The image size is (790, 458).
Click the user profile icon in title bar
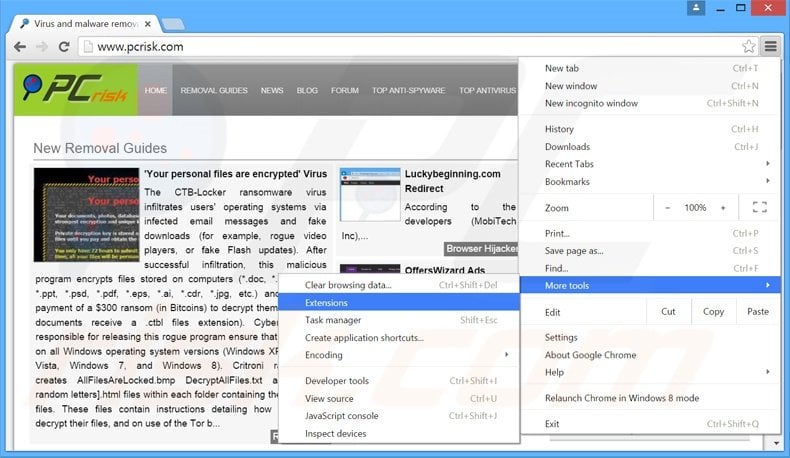pos(696,8)
